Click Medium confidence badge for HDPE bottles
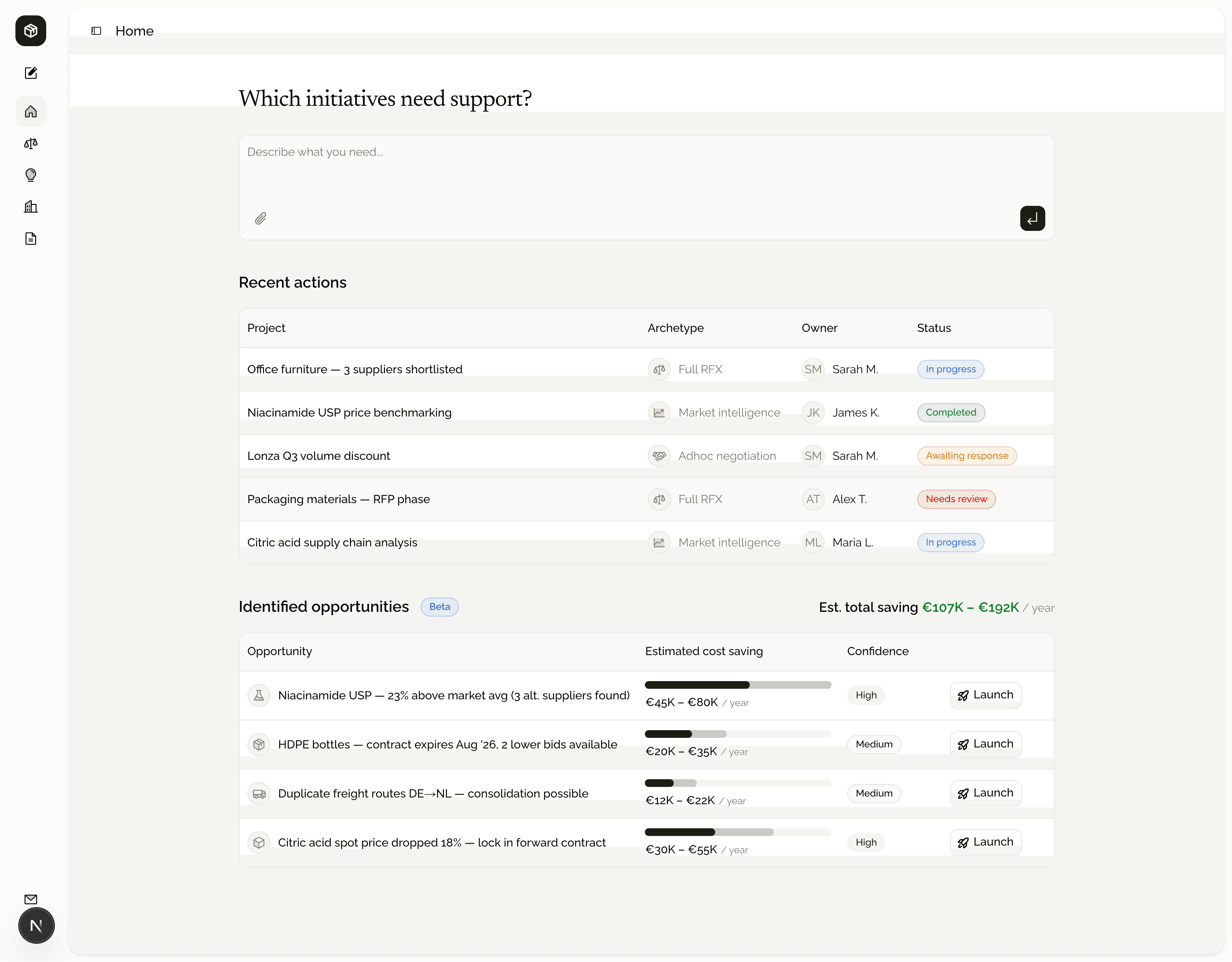1232x962 pixels. [x=874, y=744]
